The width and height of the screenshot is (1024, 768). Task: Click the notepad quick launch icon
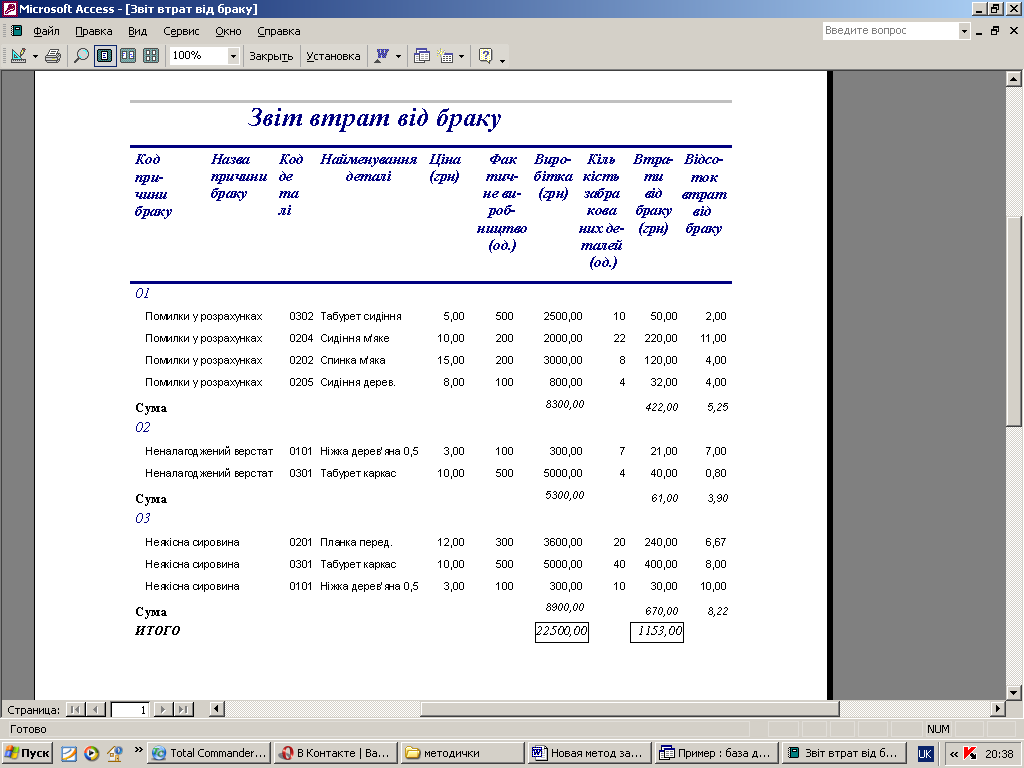tap(69, 754)
